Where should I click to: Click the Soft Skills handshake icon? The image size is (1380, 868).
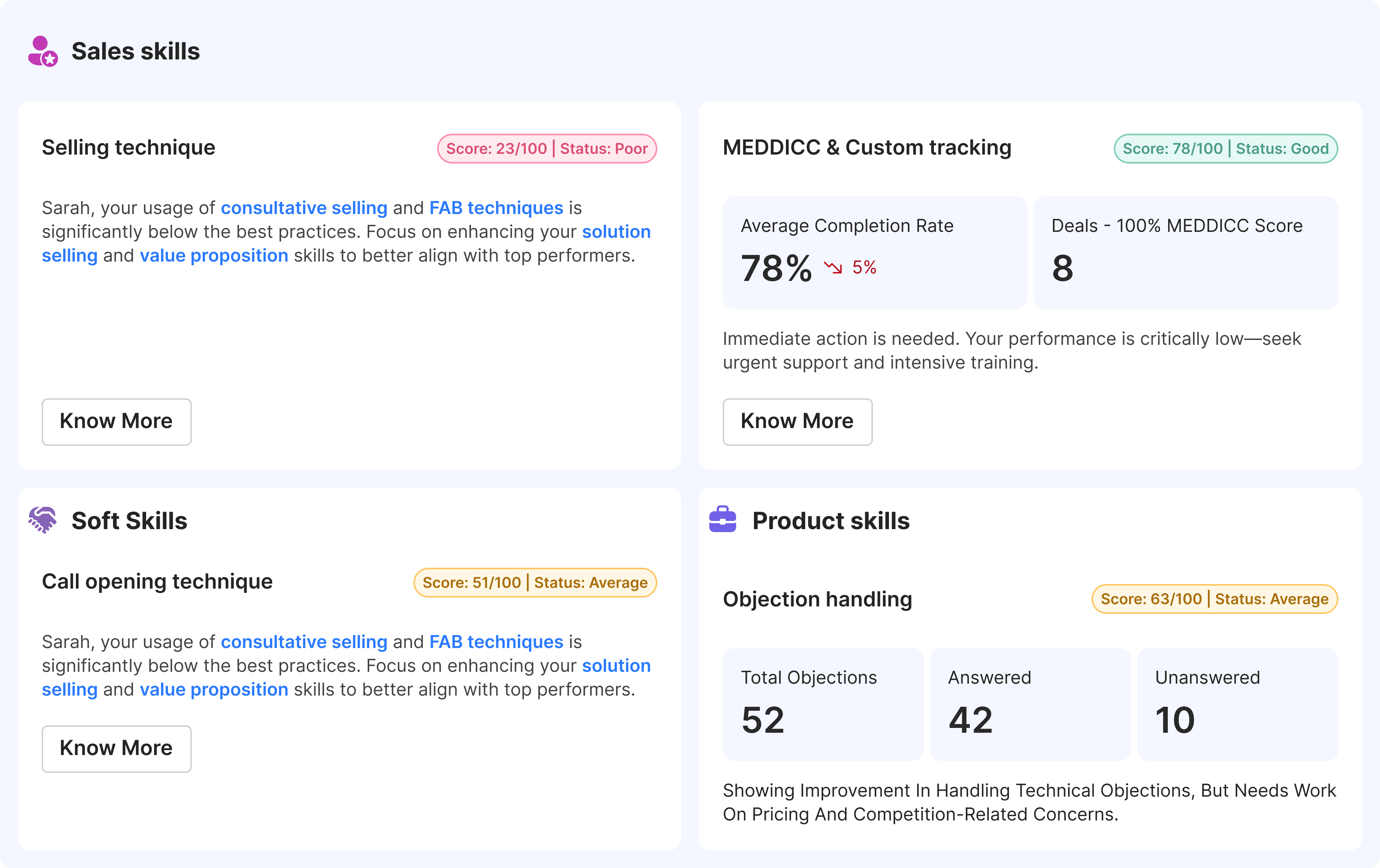click(42, 520)
